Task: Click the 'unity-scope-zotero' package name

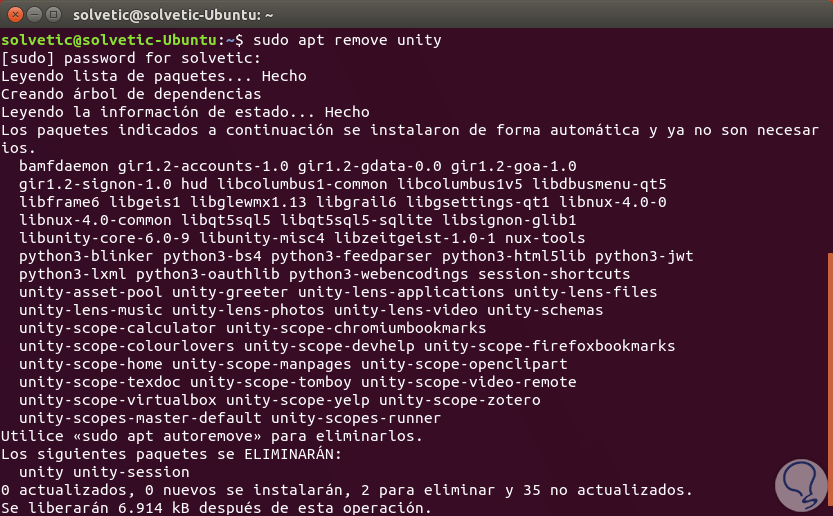Action: point(460,400)
